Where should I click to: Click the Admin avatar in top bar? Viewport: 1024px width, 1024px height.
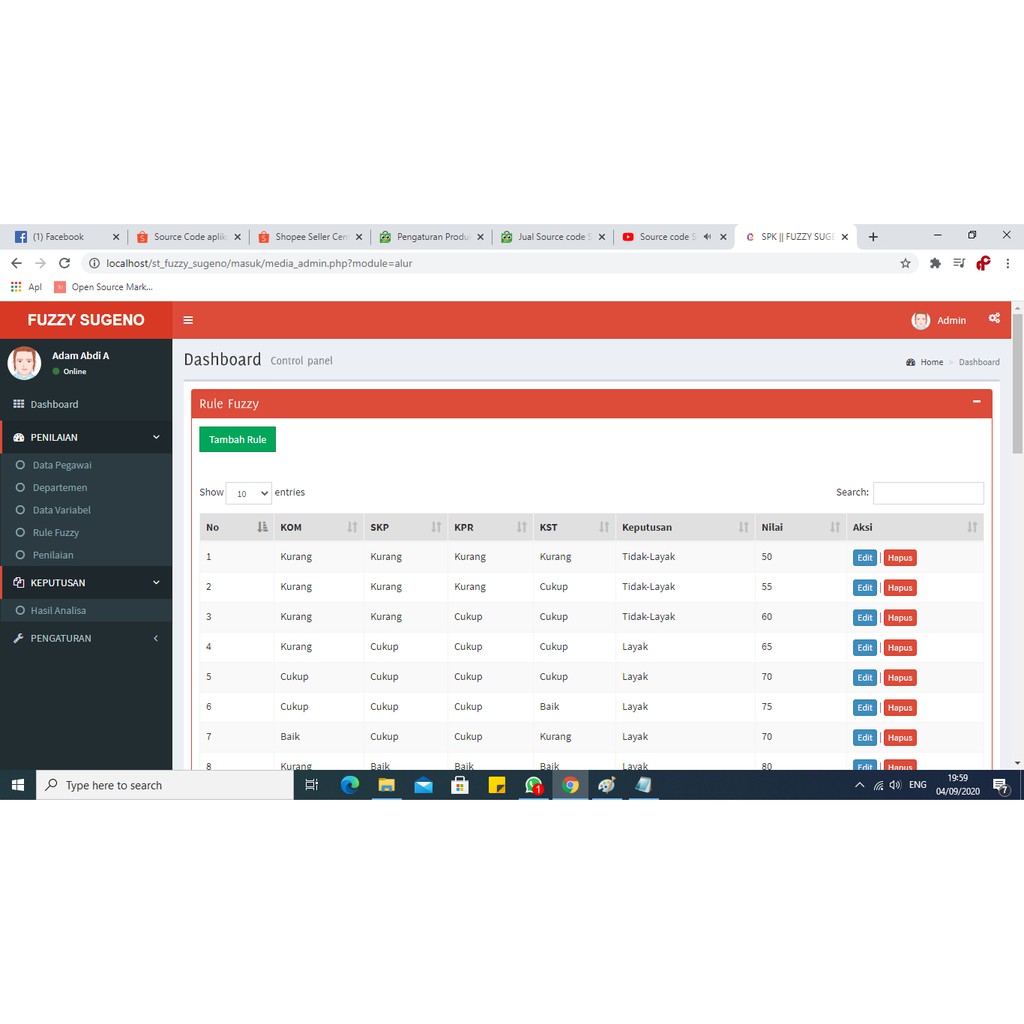[x=920, y=320]
